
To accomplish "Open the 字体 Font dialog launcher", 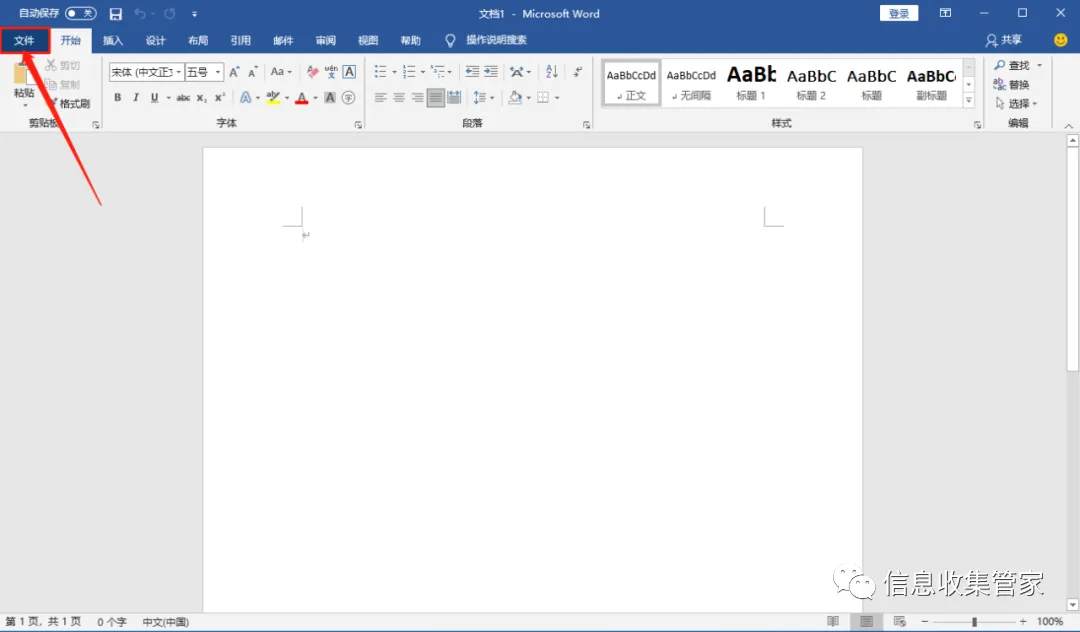I will coord(358,125).
